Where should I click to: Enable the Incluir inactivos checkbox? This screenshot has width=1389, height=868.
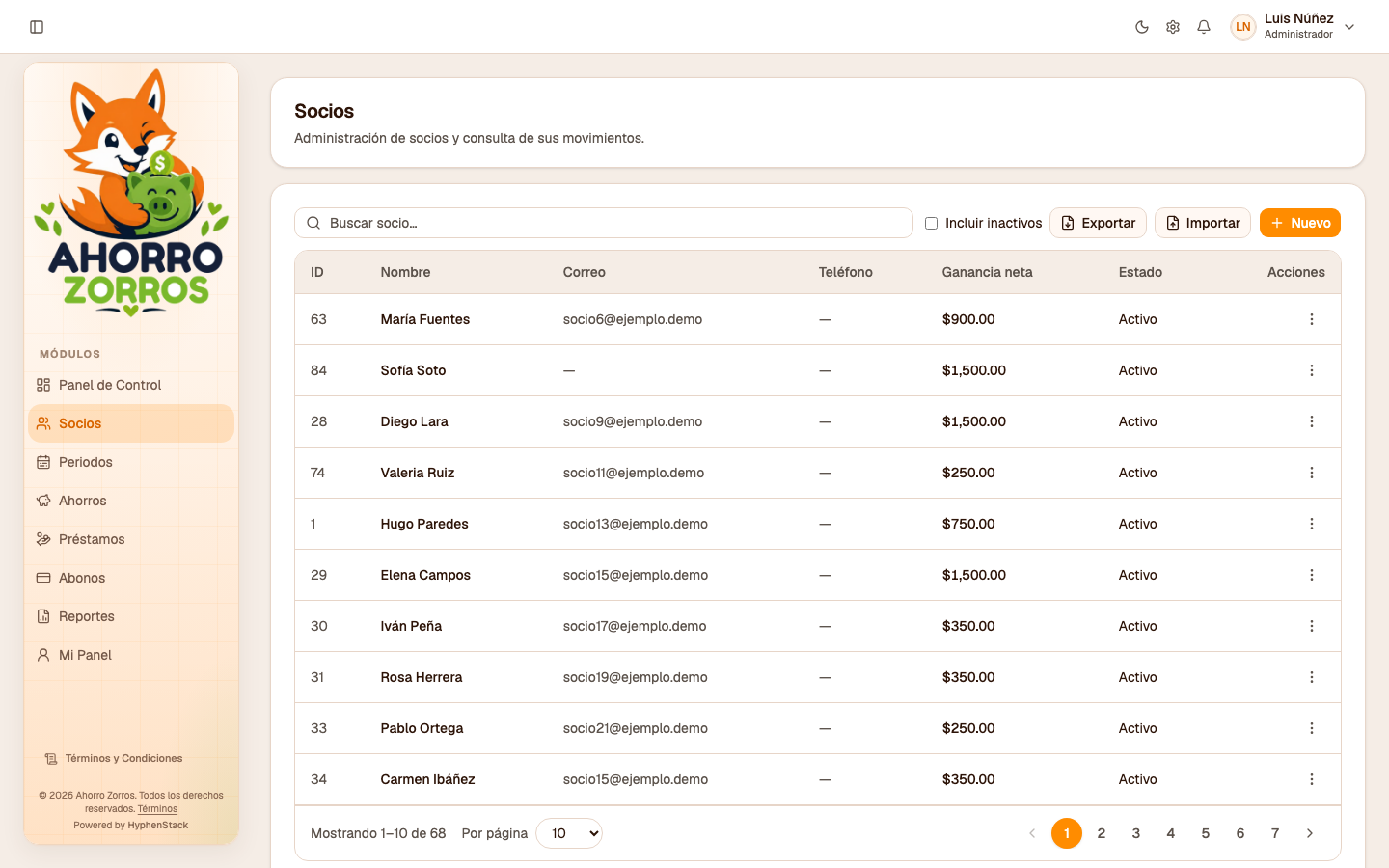[x=931, y=223]
